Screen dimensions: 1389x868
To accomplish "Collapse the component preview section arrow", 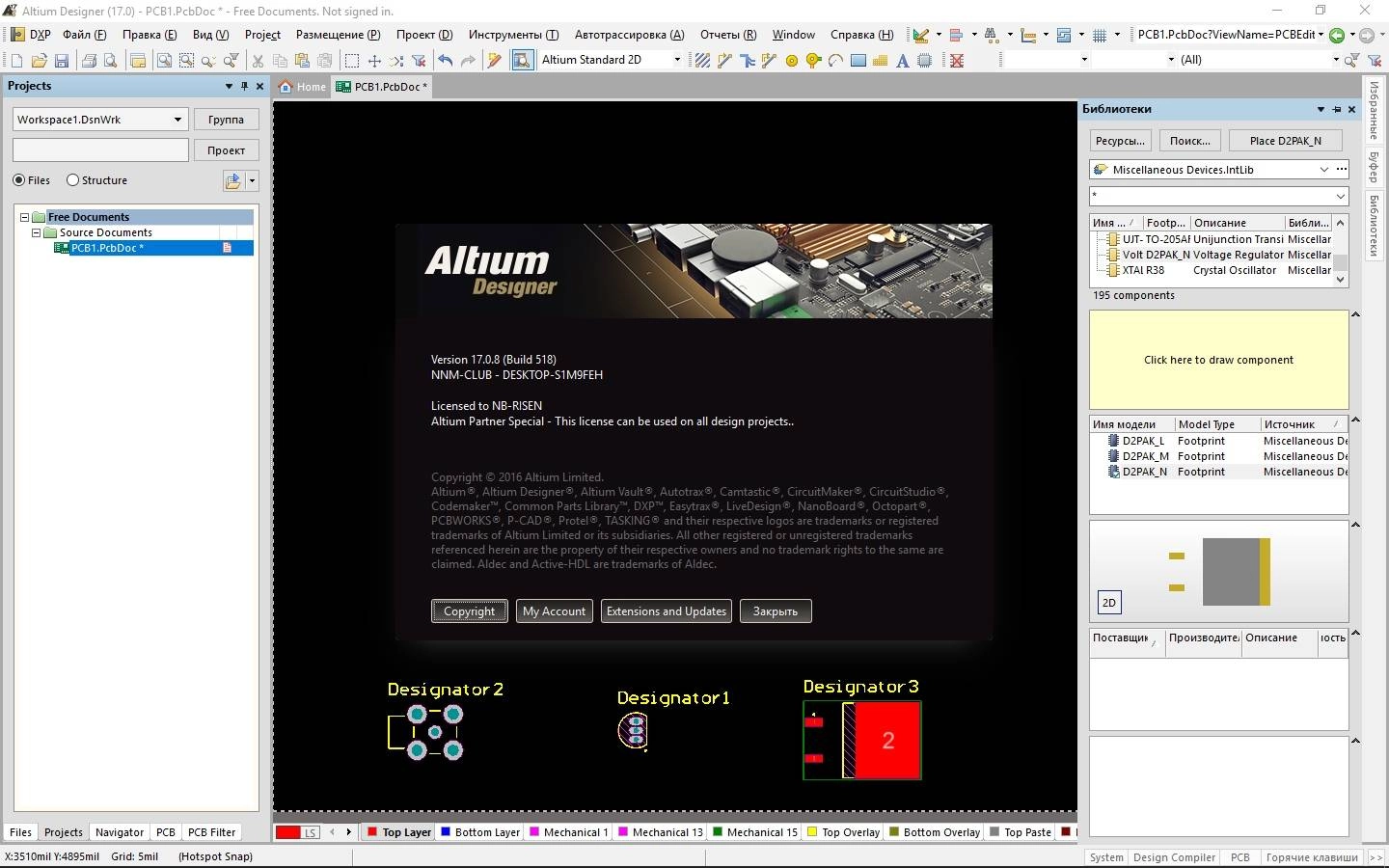I will click(x=1355, y=314).
